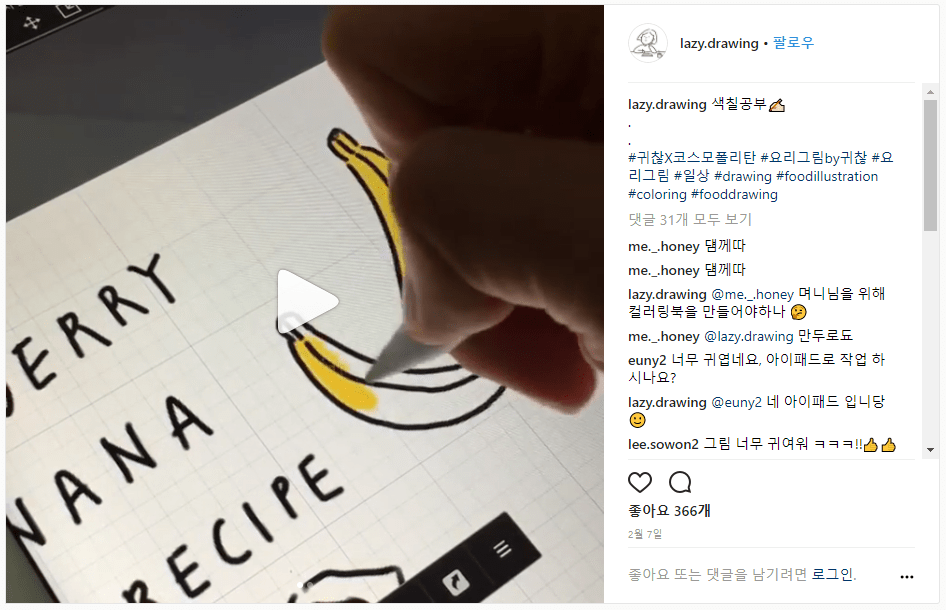Click scrollbar down arrow in comments
The image size is (946, 610).
point(930,450)
